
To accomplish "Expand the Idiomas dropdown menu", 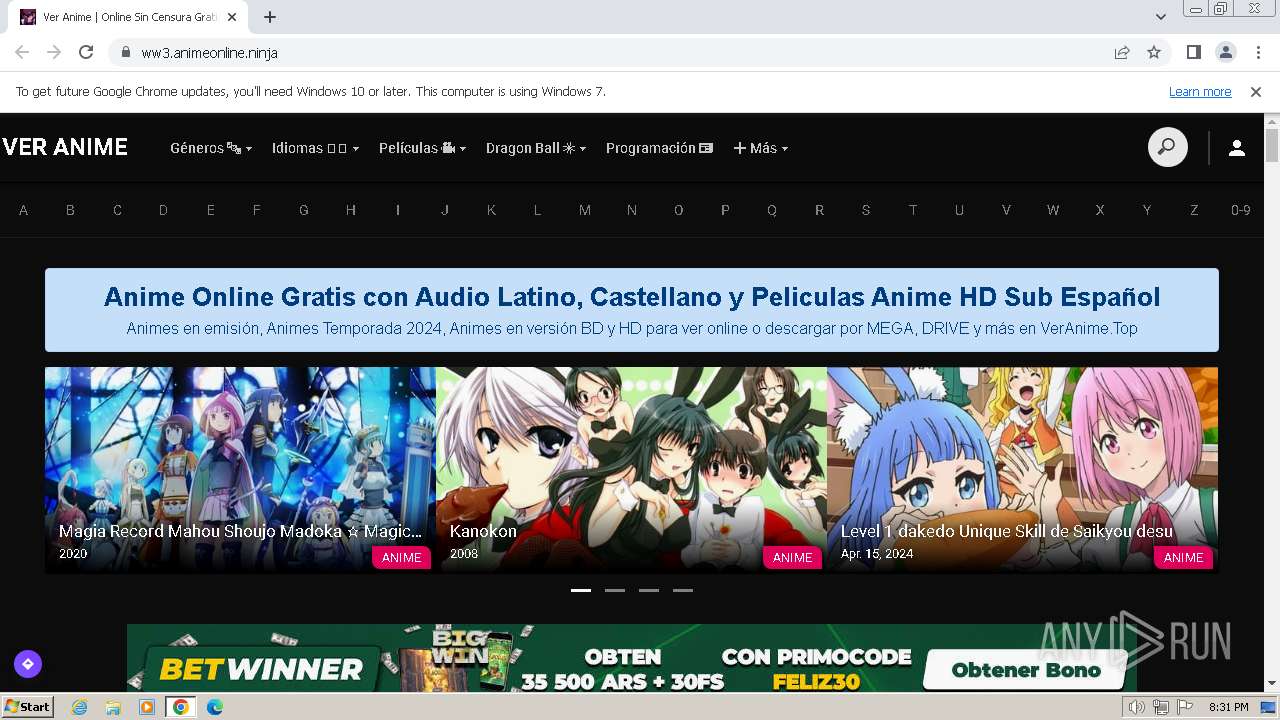I will point(315,148).
